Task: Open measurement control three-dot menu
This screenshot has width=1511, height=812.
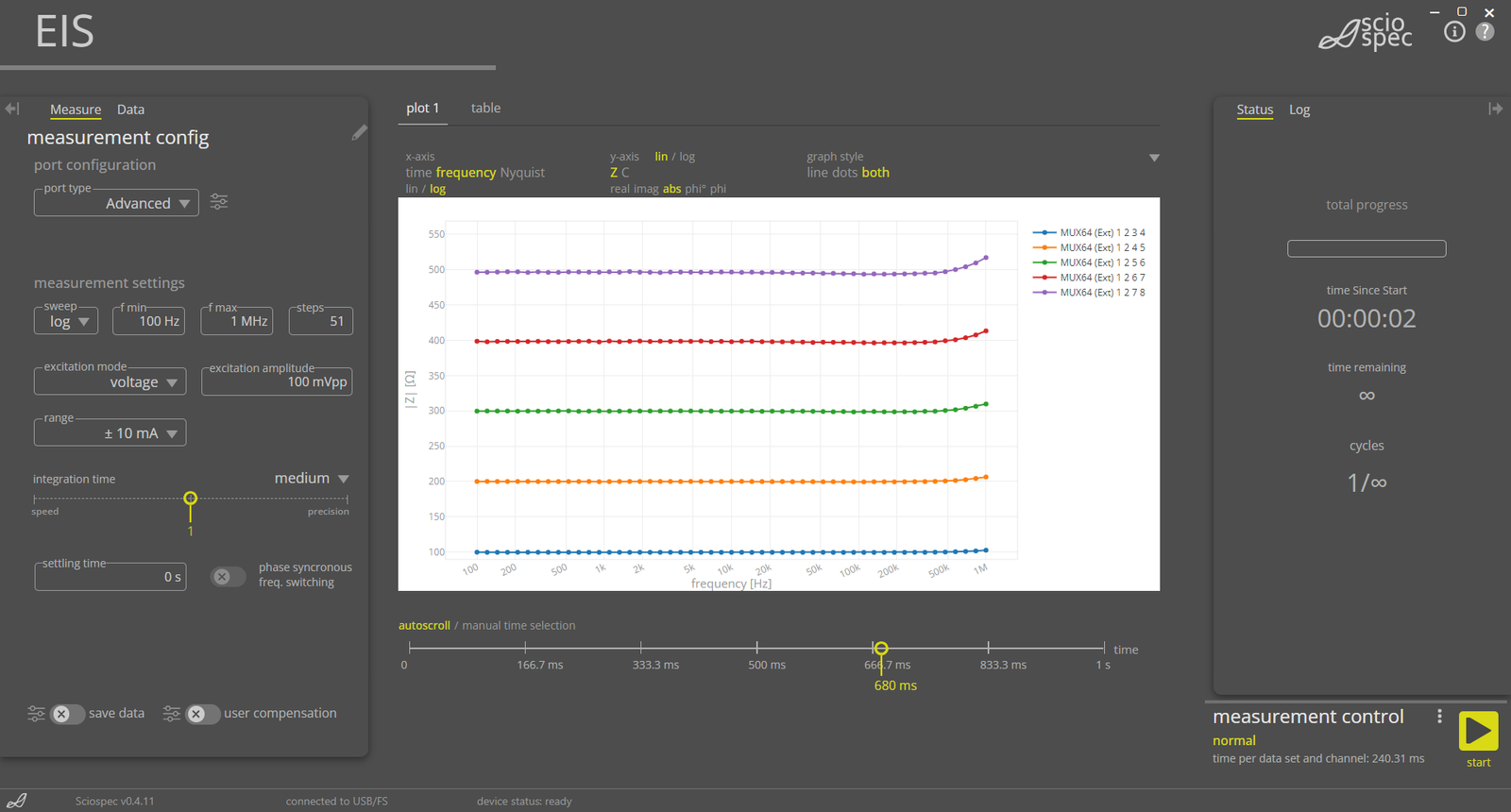Action: click(x=1439, y=717)
